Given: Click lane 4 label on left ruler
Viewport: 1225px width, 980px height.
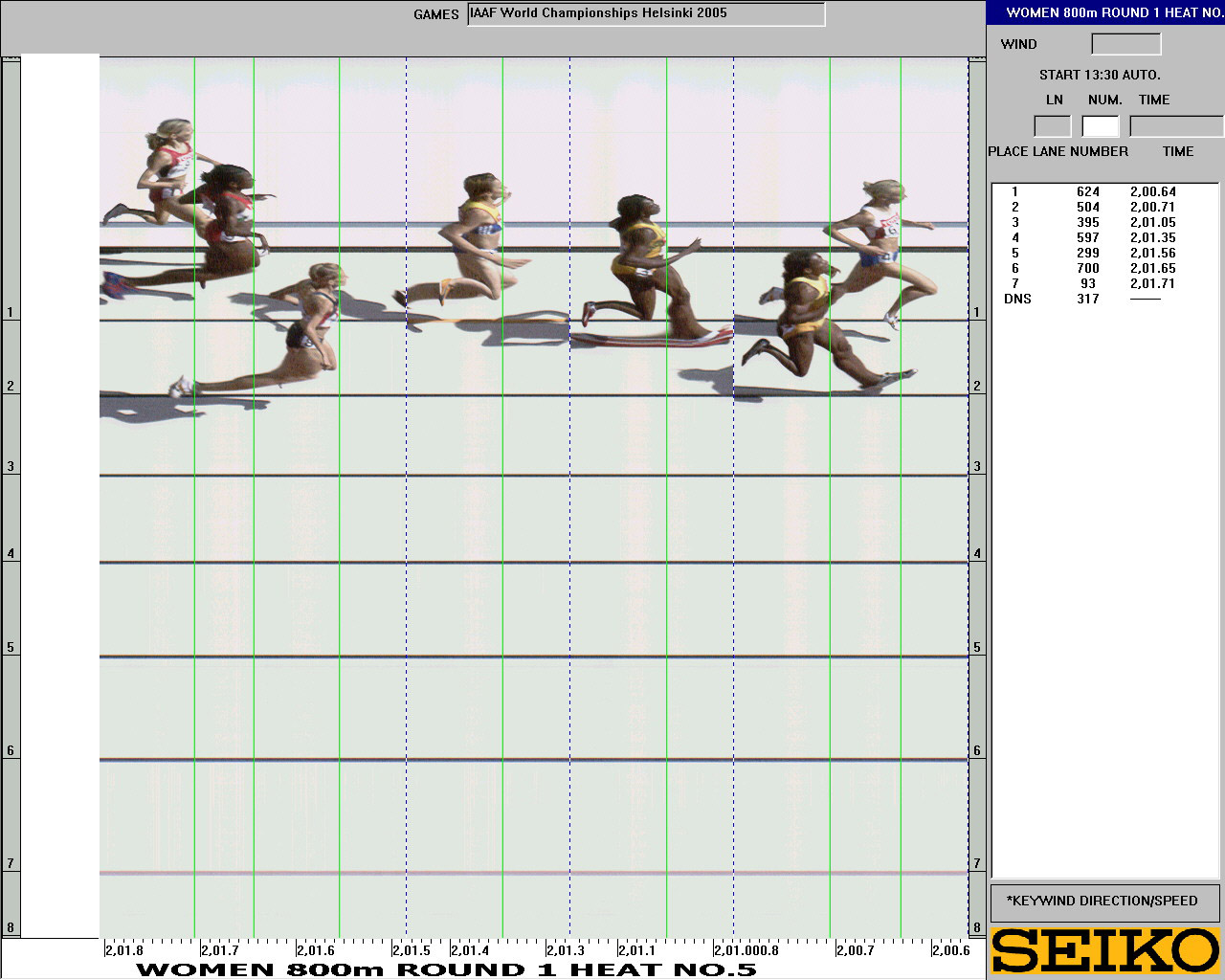Looking at the screenshot, I should point(11,554).
